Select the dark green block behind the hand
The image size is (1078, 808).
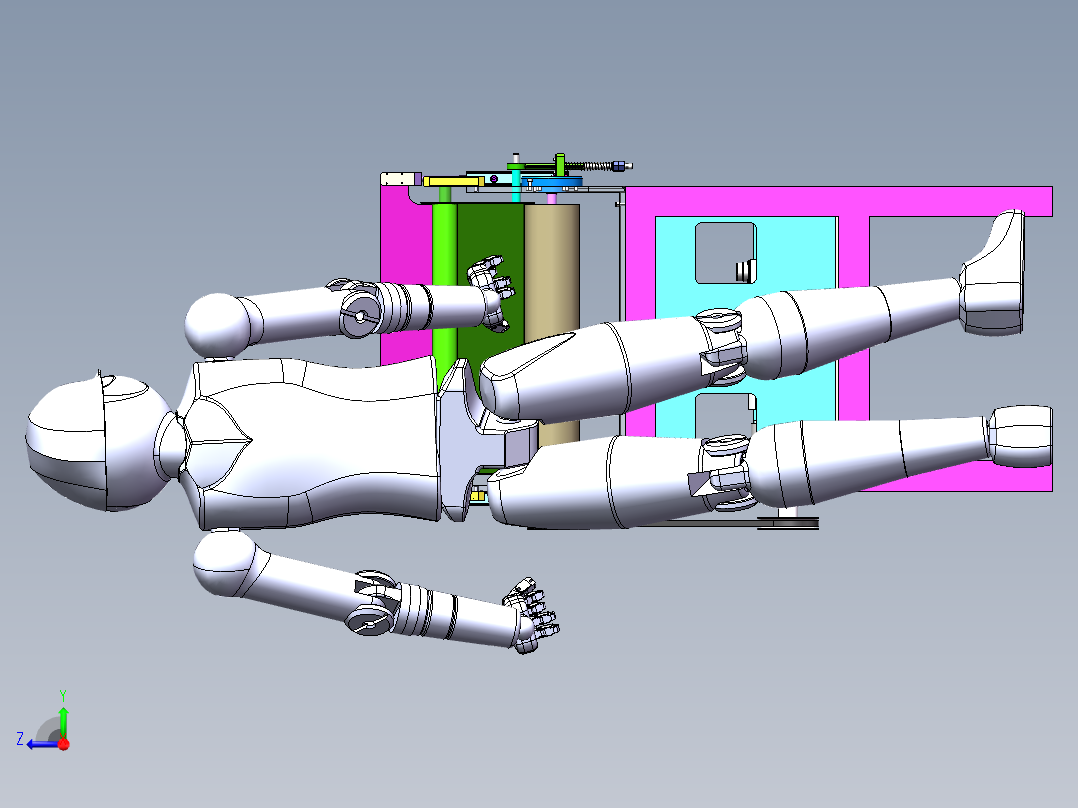490,234
